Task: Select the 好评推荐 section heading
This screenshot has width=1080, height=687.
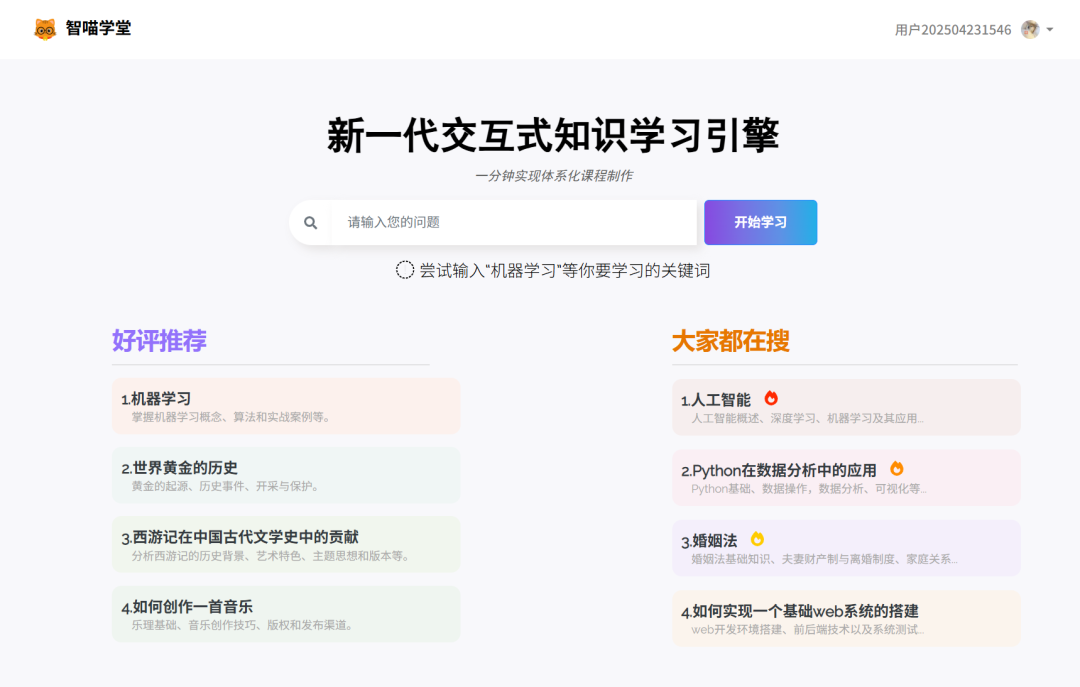Action: (x=161, y=341)
